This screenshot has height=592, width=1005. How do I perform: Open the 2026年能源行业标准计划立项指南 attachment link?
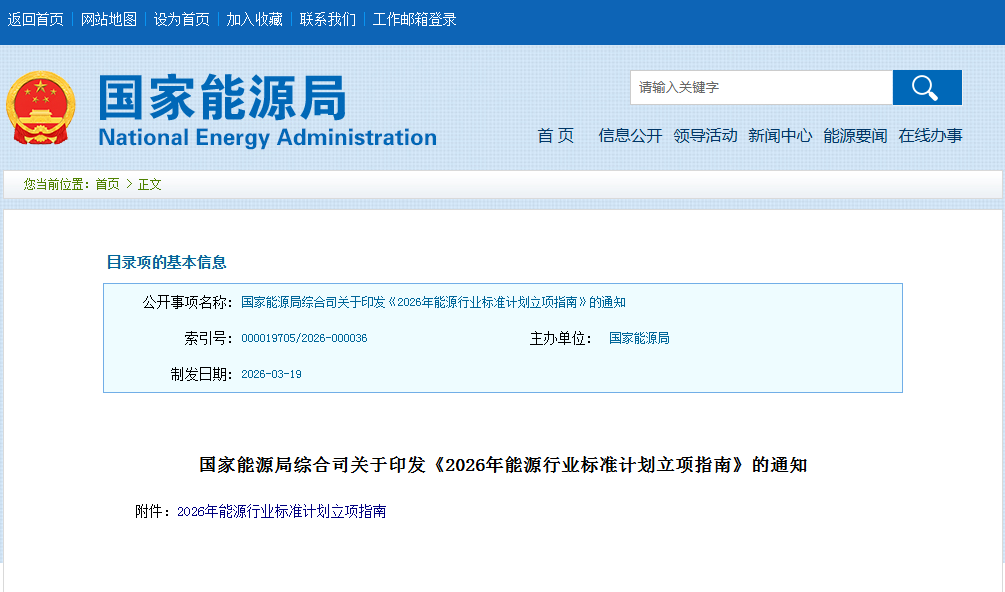(x=281, y=512)
